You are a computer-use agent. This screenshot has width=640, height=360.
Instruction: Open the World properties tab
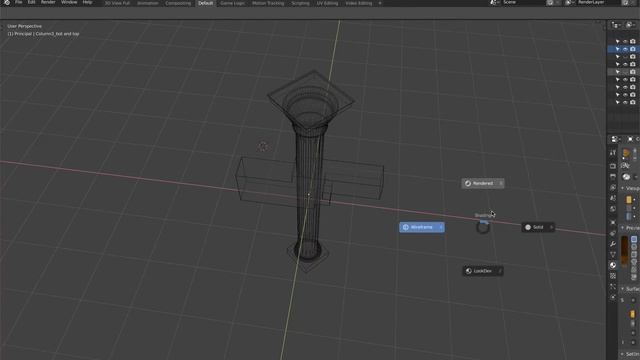[613, 209]
